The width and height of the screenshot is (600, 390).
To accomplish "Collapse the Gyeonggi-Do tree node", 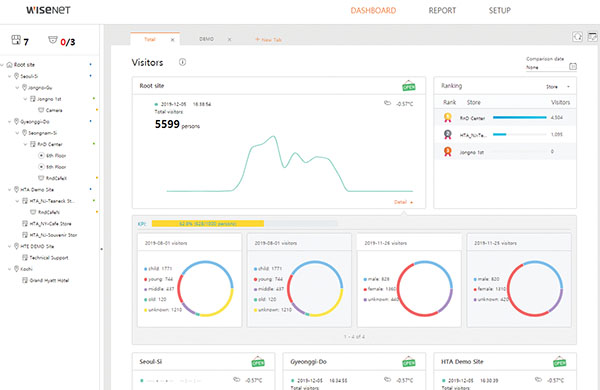I will point(10,122).
